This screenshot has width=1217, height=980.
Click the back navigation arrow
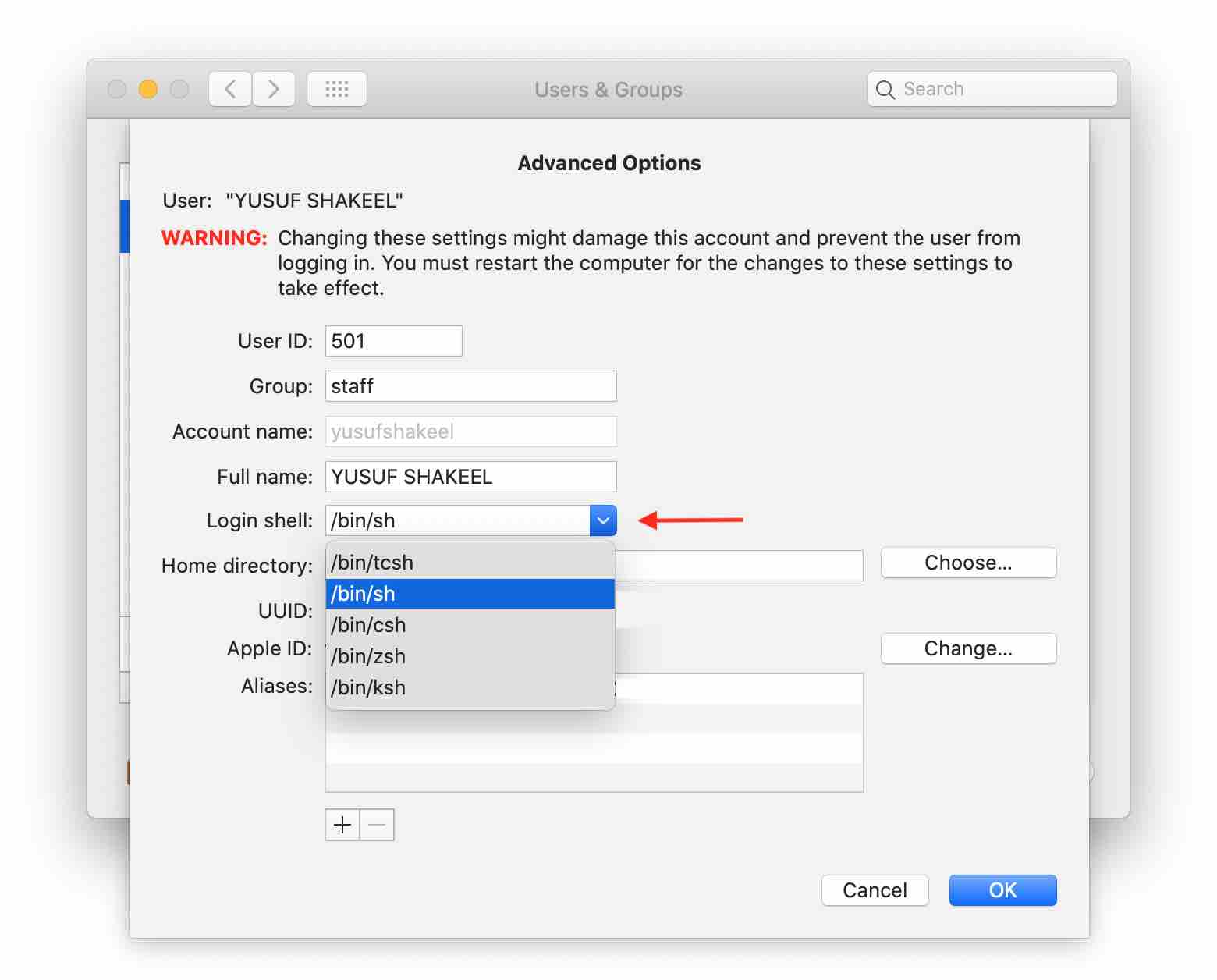229,88
